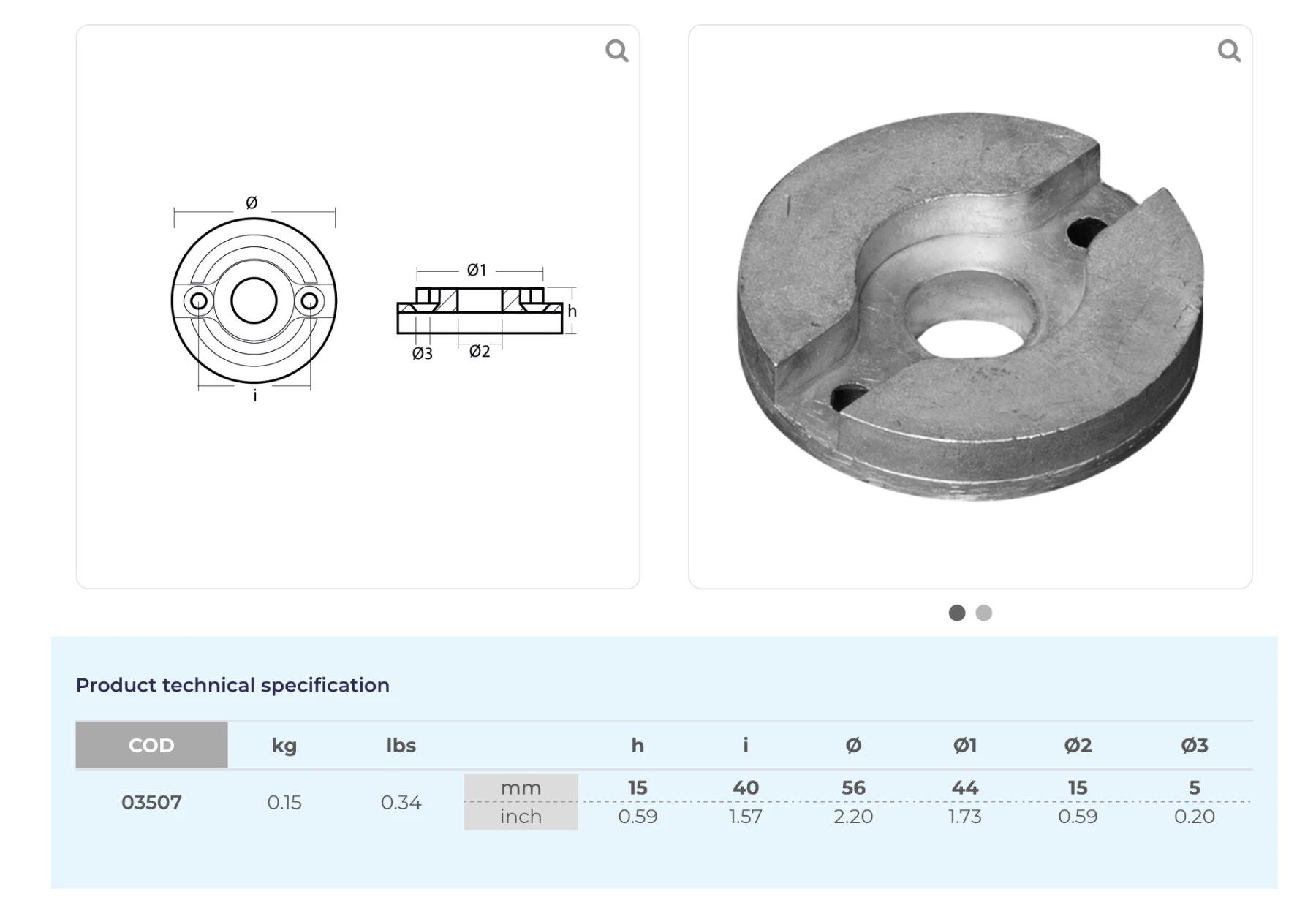
Task: Select the 0.34 lbs weight value
Action: [401, 802]
